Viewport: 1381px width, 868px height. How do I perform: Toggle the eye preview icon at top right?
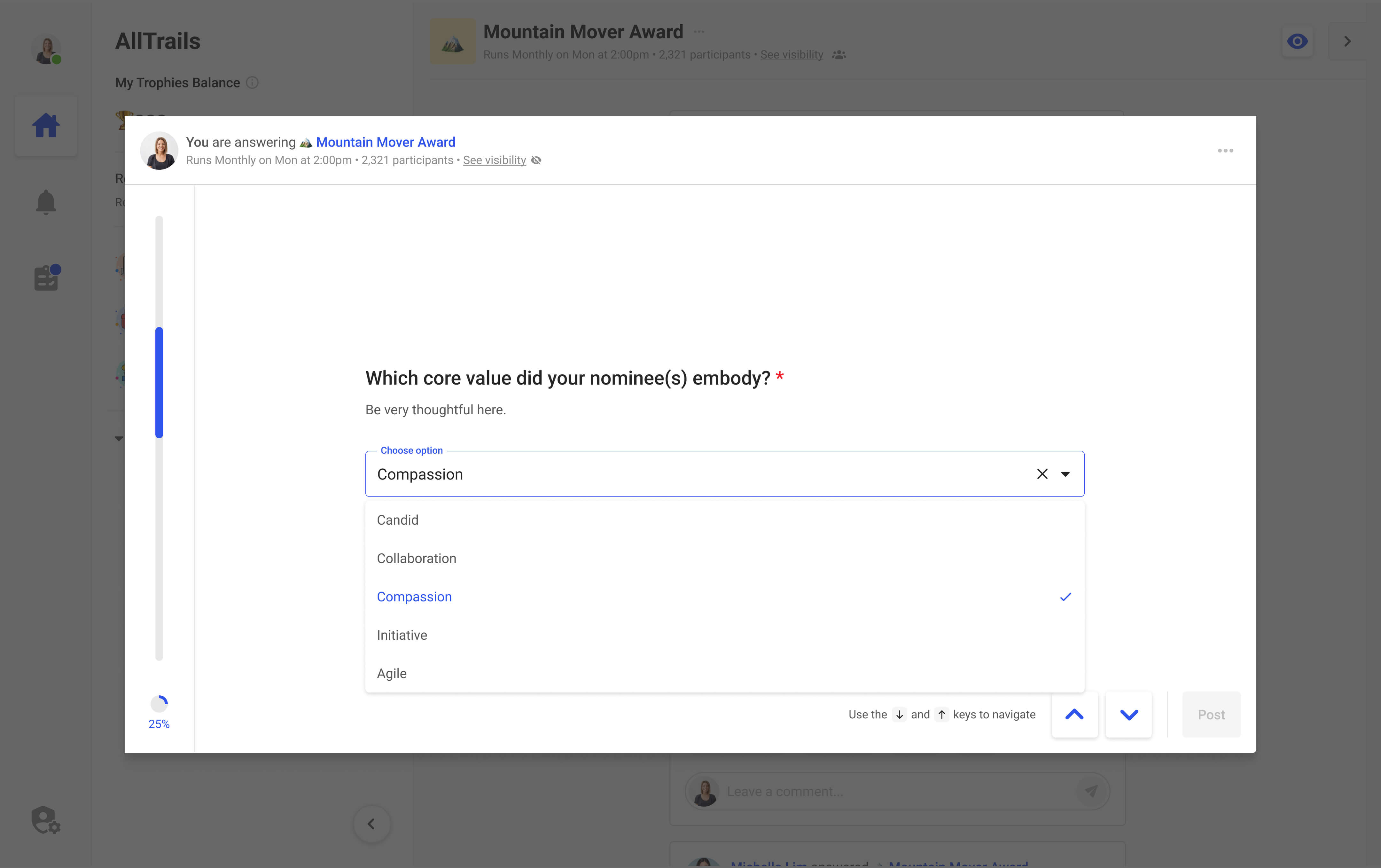(x=1298, y=41)
